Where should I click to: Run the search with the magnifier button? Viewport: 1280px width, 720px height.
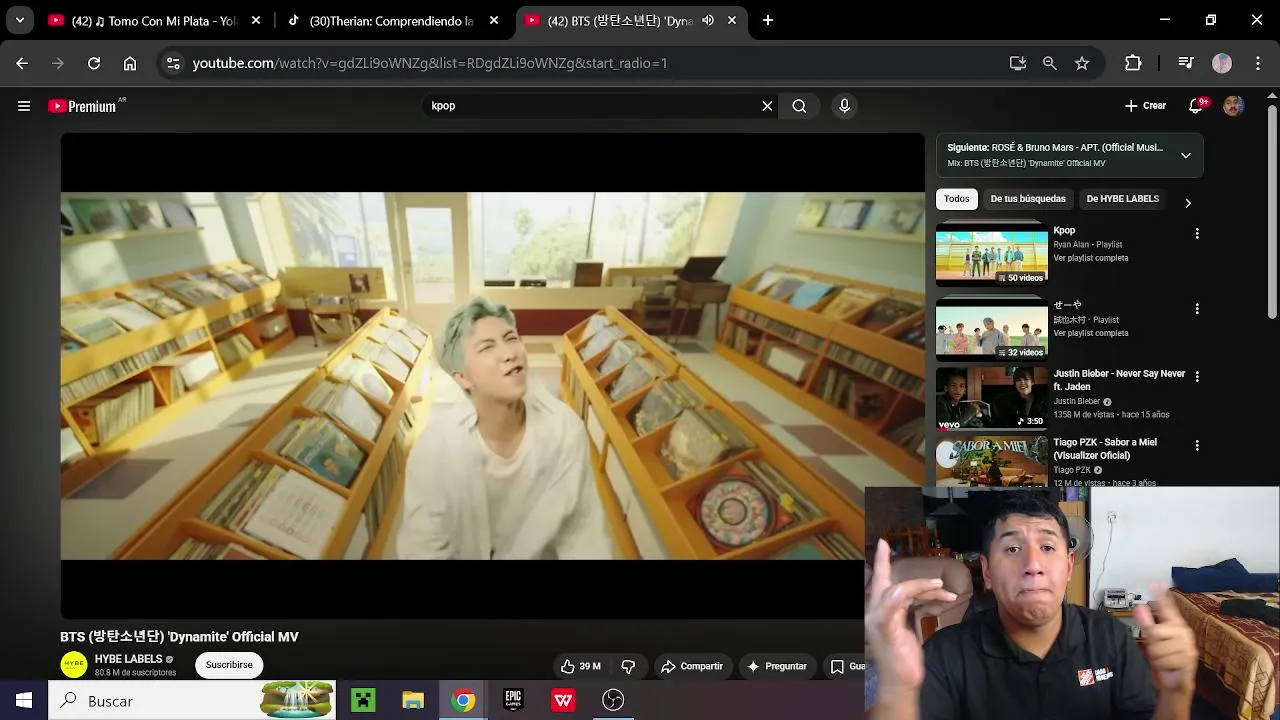click(x=799, y=106)
